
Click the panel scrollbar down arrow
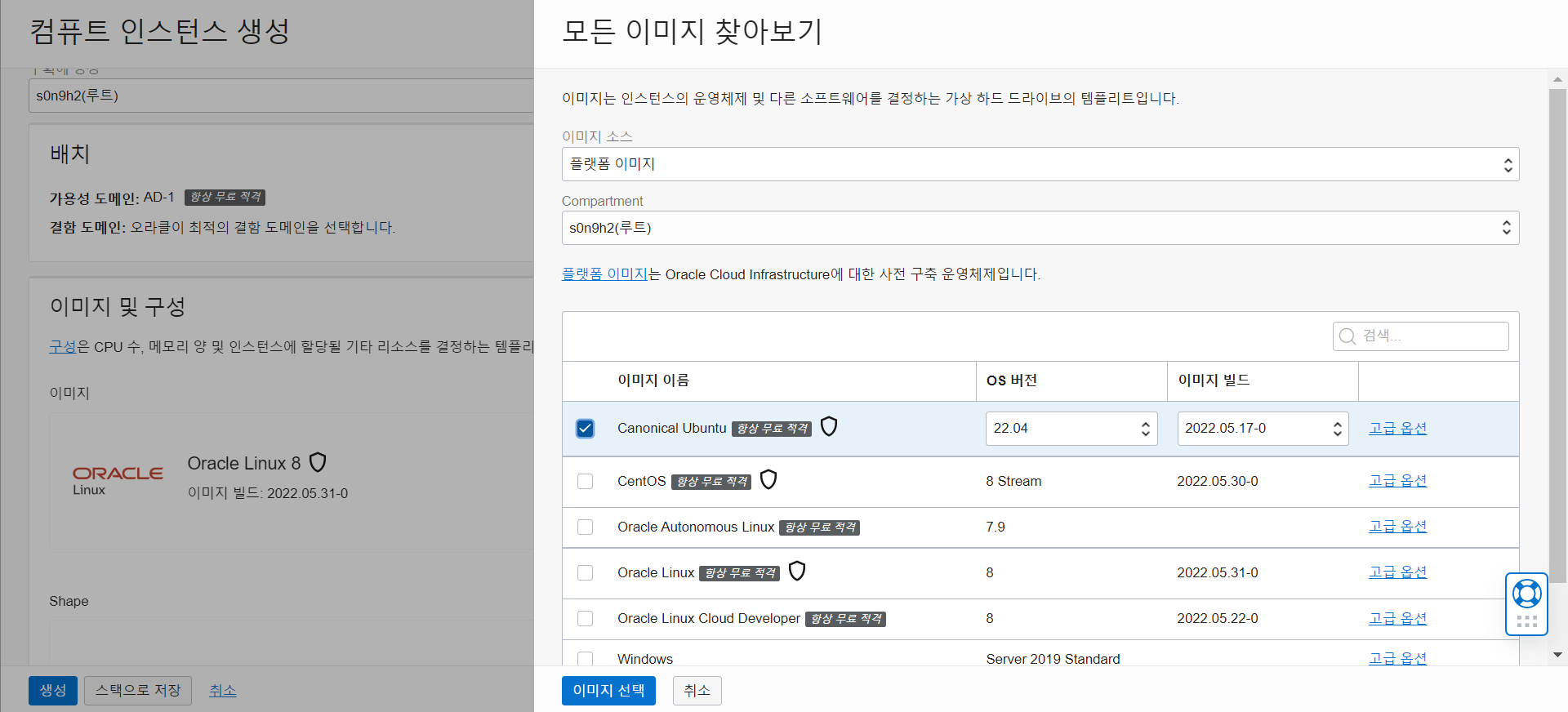coord(1557,655)
